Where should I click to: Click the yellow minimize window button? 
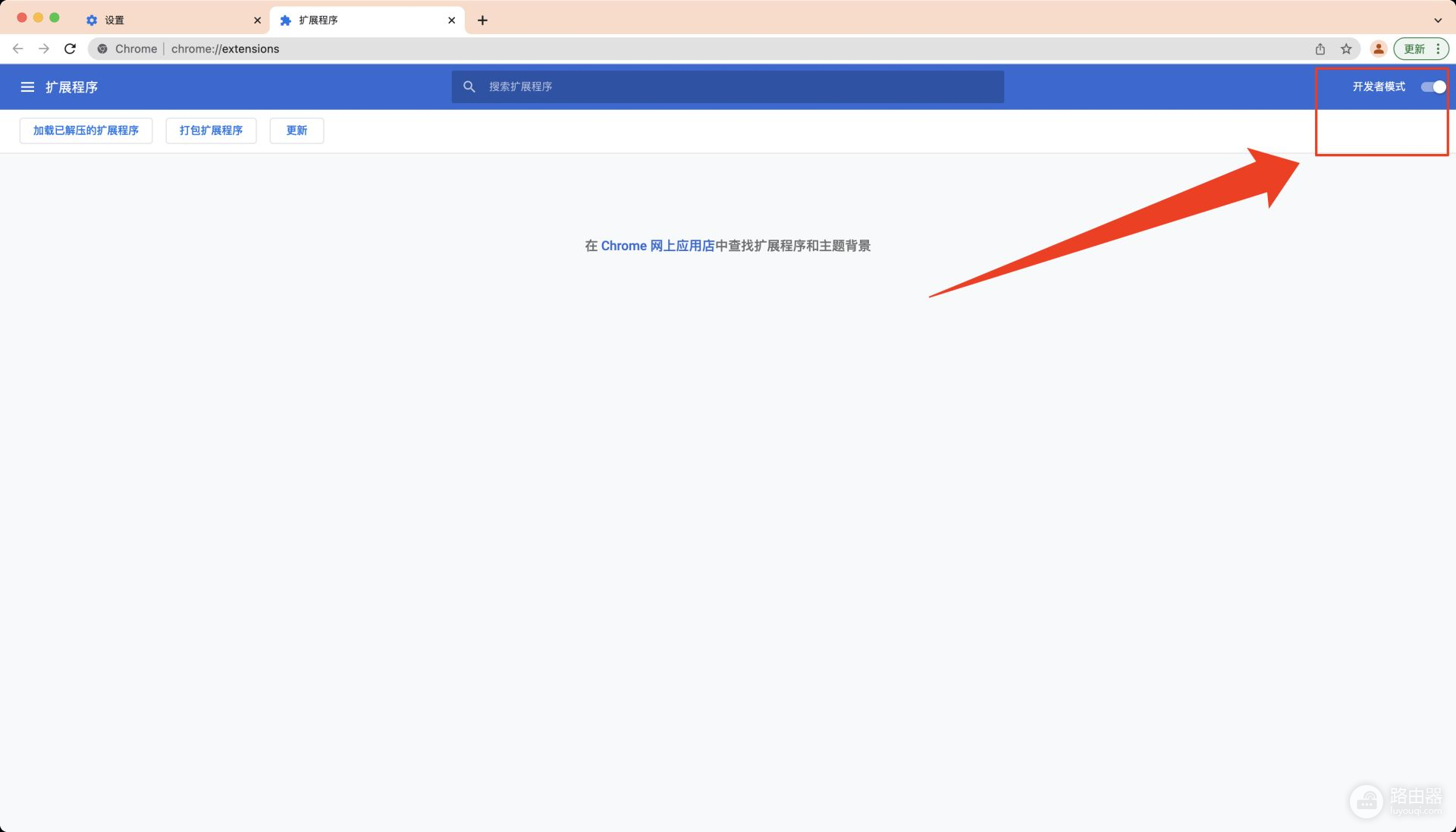[38, 17]
